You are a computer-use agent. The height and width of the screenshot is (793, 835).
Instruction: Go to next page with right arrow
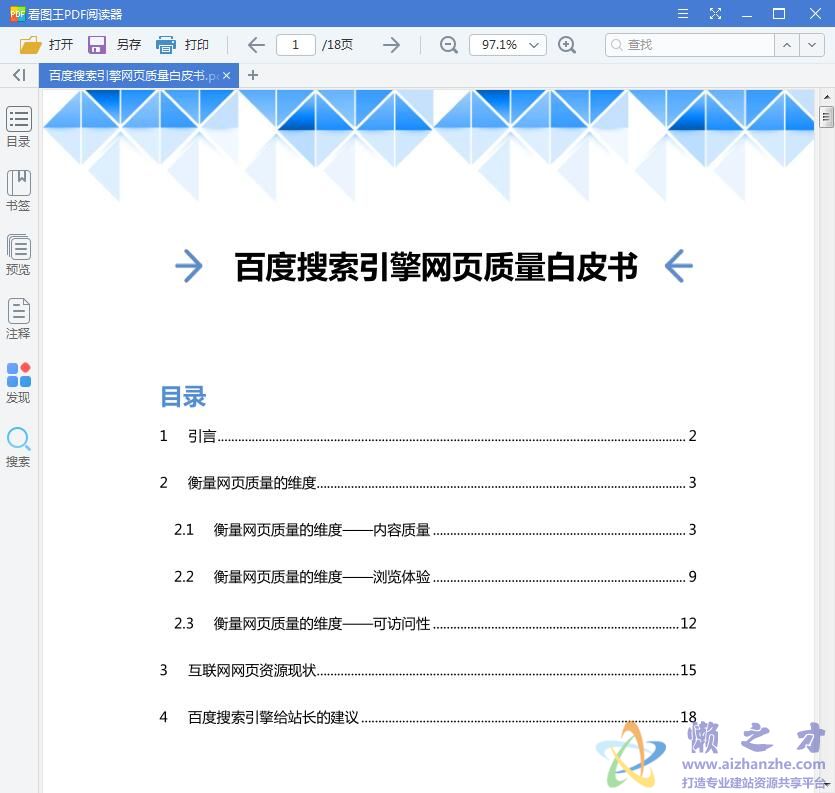point(391,44)
